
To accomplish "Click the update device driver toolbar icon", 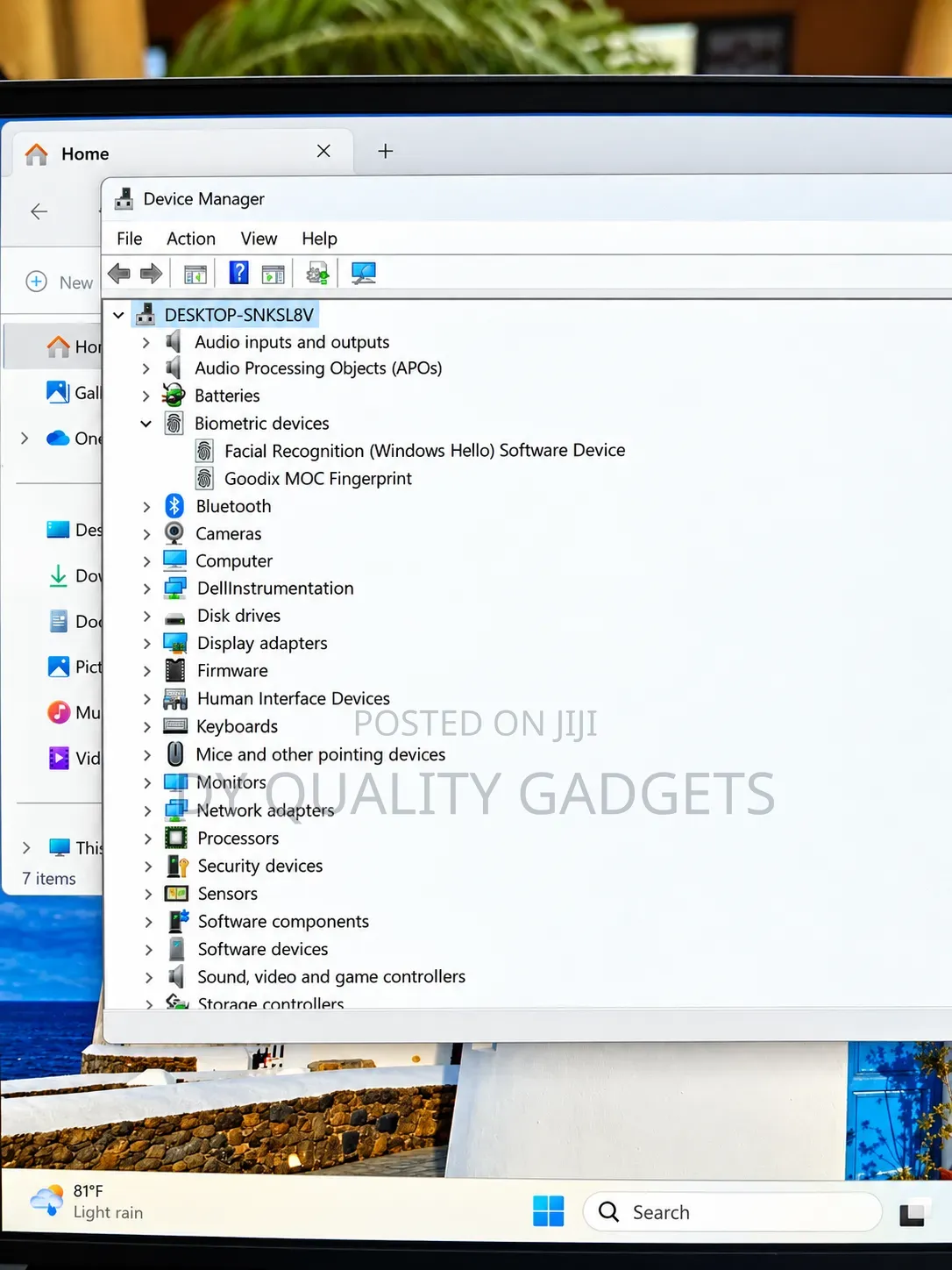I will point(317,275).
